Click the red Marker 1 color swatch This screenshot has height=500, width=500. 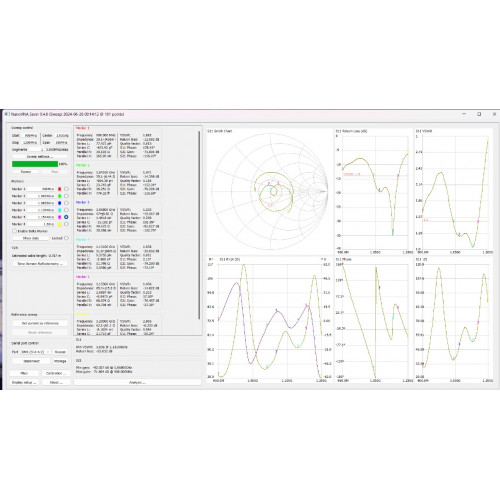coord(60,189)
